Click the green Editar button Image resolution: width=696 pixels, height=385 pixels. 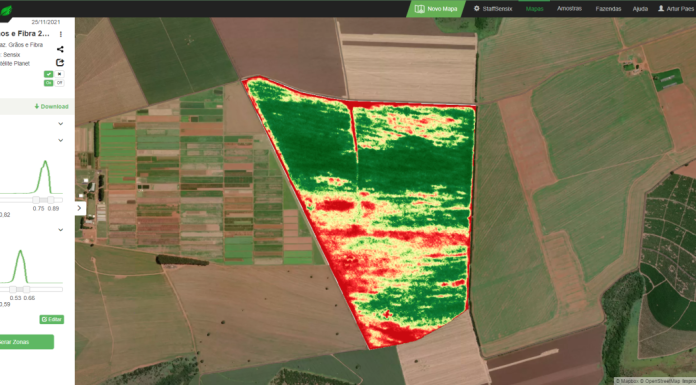coord(52,319)
